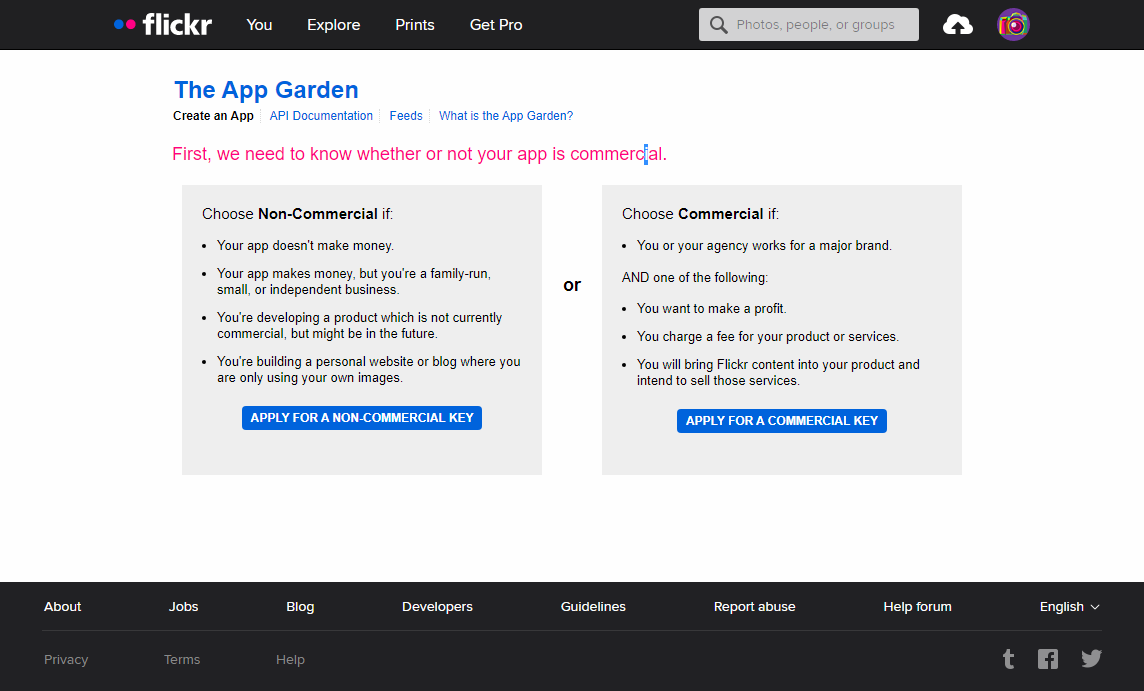Click the search magnifier icon
The height and width of the screenshot is (691, 1144).
click(x=719, y=25)
